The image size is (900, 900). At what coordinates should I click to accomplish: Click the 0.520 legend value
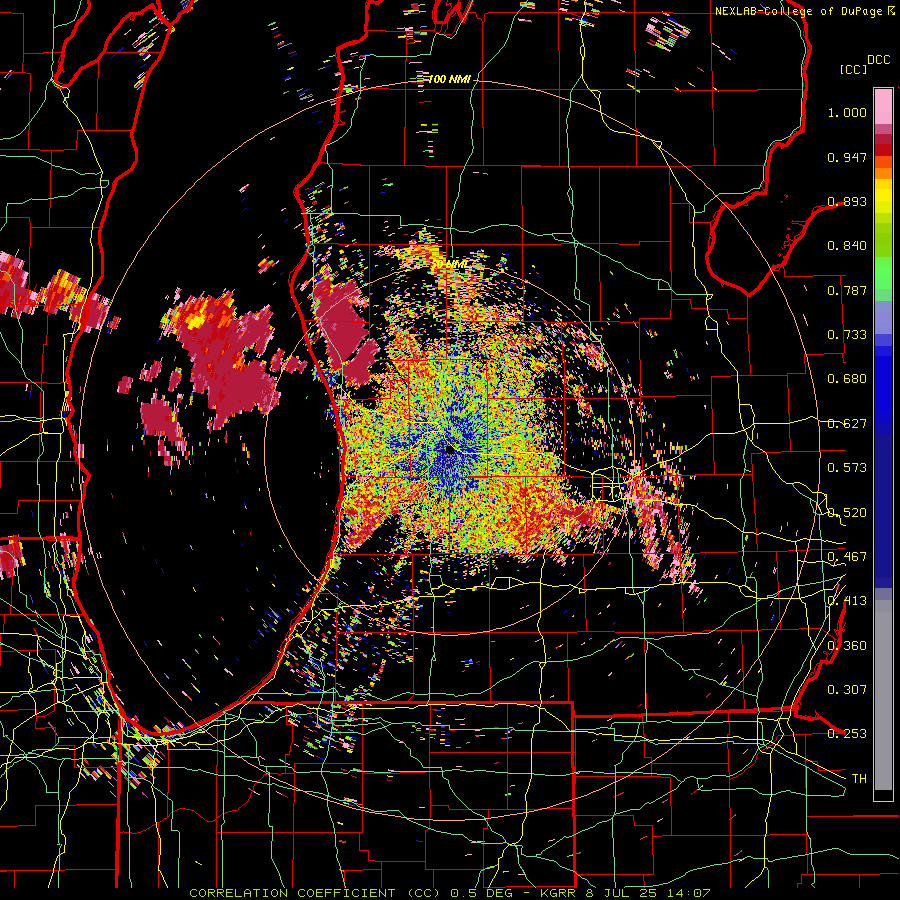click(847, 513)
